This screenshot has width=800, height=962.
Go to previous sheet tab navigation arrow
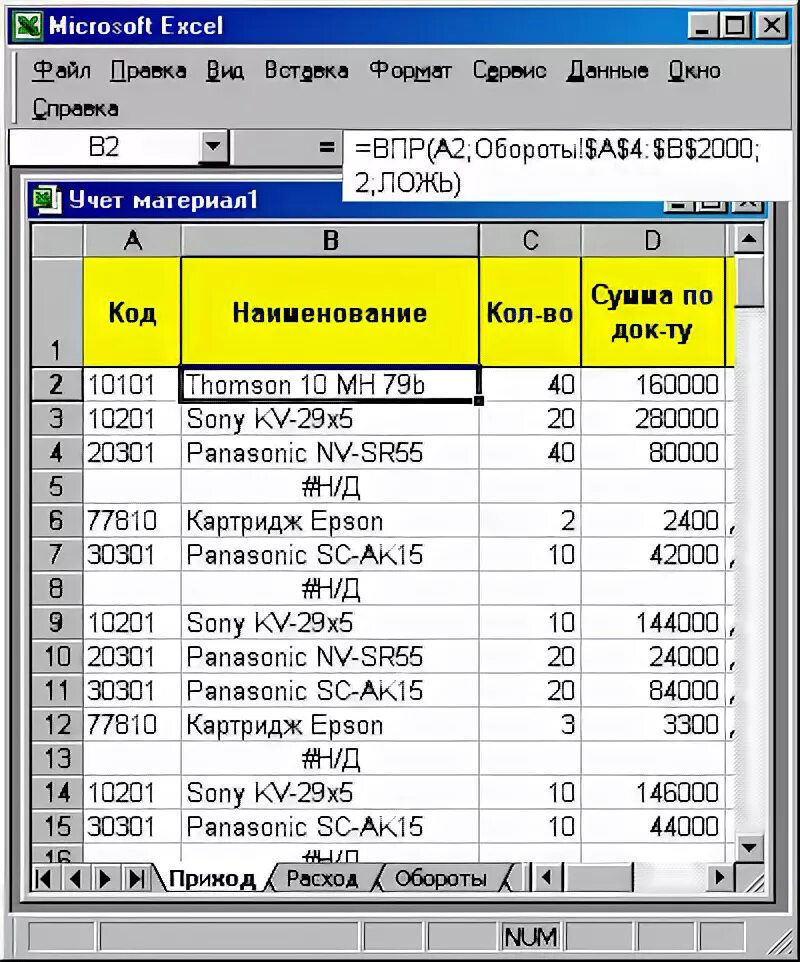[75, 879]
